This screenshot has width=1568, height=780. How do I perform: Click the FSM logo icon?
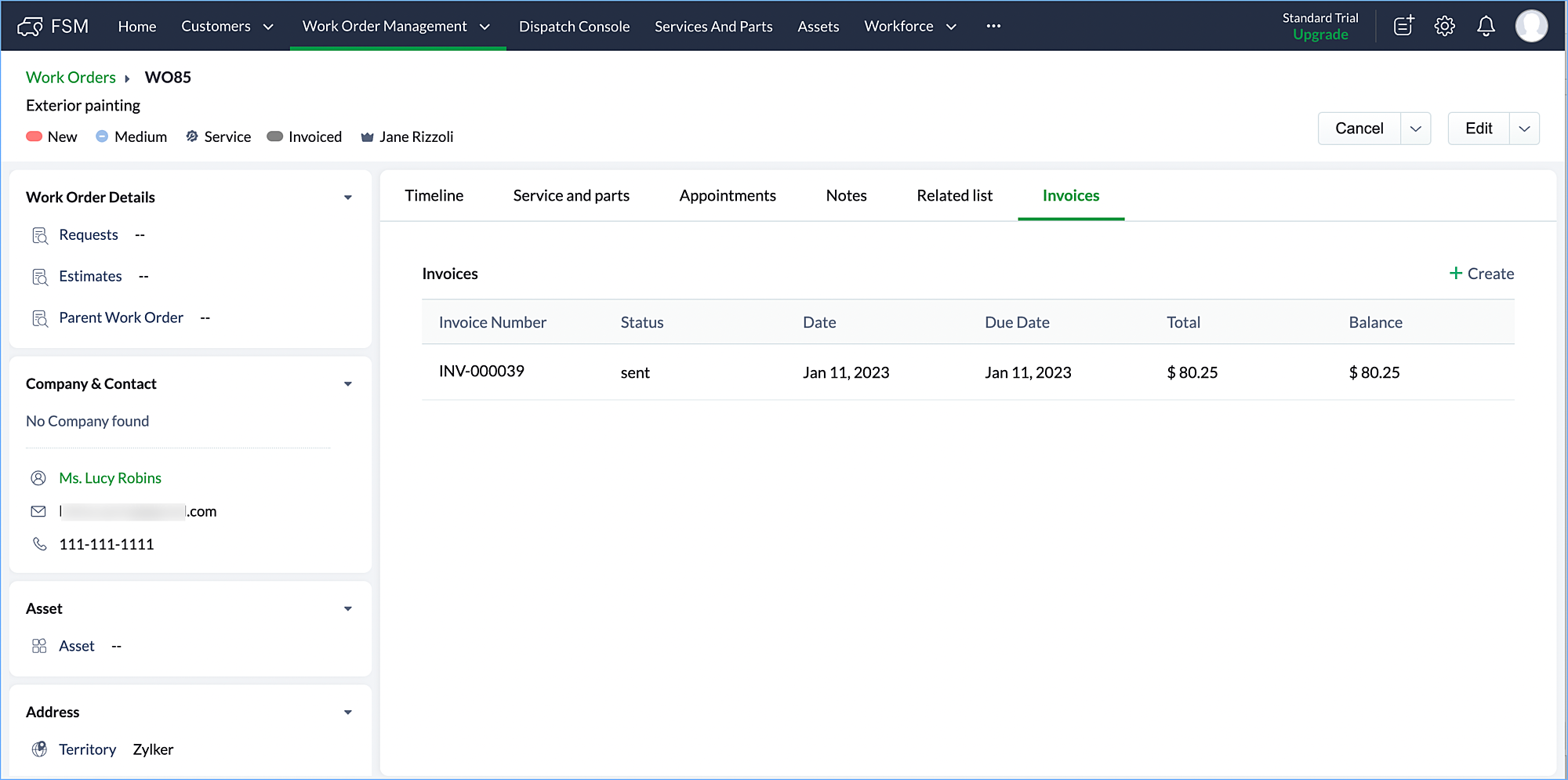[30, 27]
